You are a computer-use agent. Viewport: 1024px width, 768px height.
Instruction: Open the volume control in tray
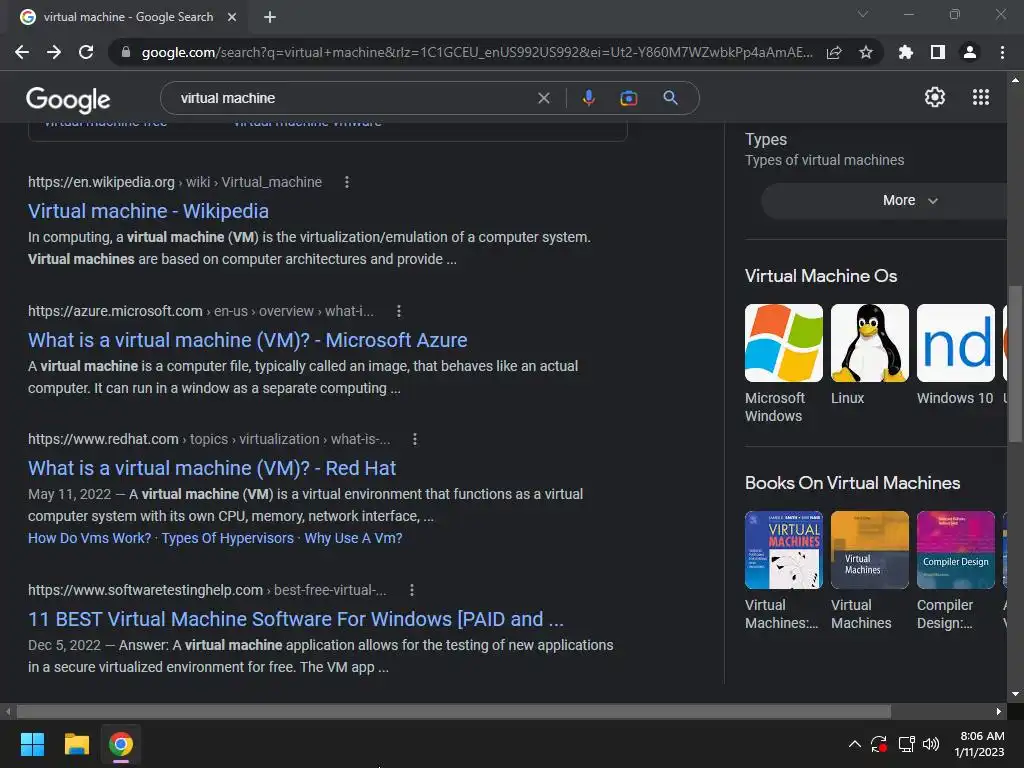click(931, 744)
